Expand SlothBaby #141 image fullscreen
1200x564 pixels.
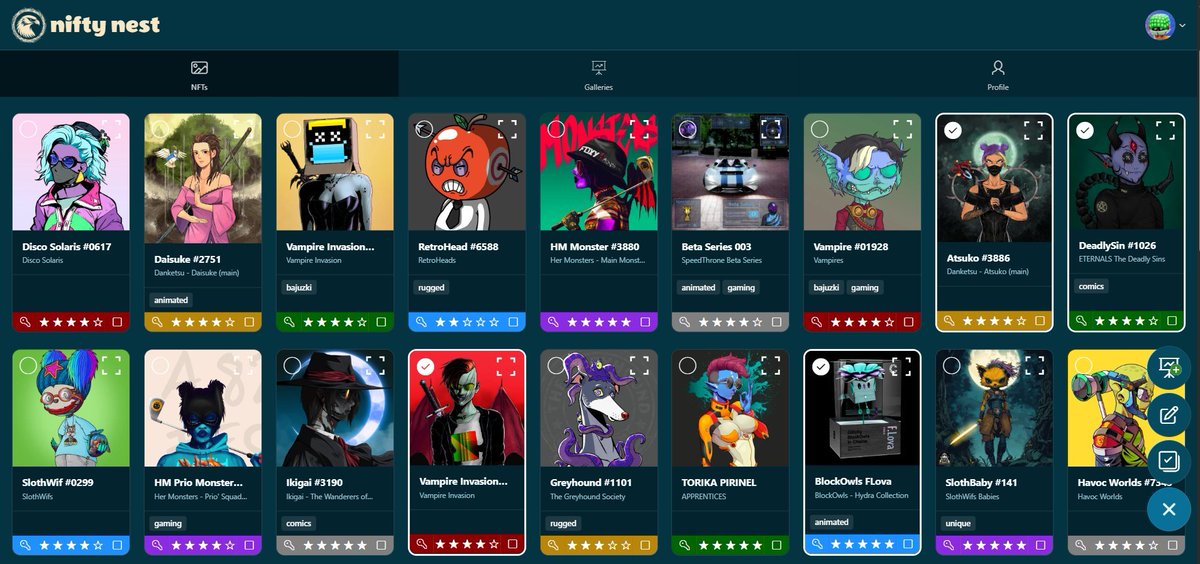(1035, 365)
